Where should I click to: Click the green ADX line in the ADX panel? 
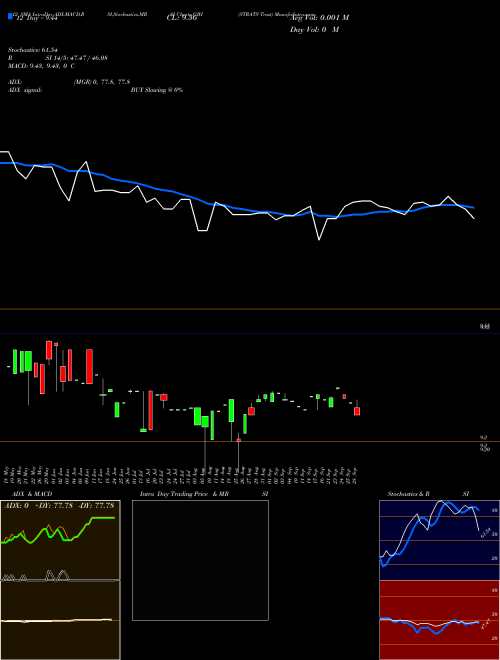pyautogui.click(x=57, y=531)
